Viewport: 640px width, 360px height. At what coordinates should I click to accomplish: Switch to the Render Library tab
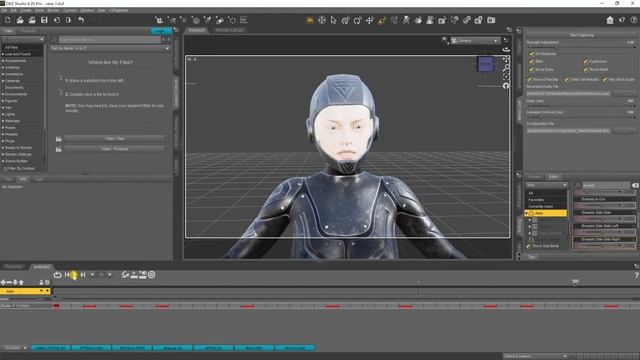click(229, 30)
